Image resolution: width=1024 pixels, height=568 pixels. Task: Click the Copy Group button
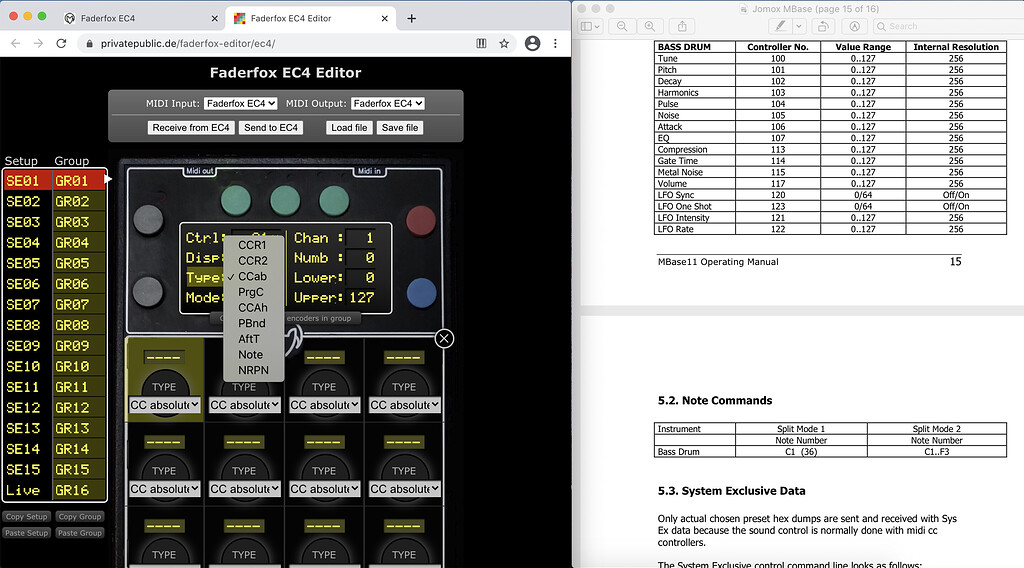[80, 516]
